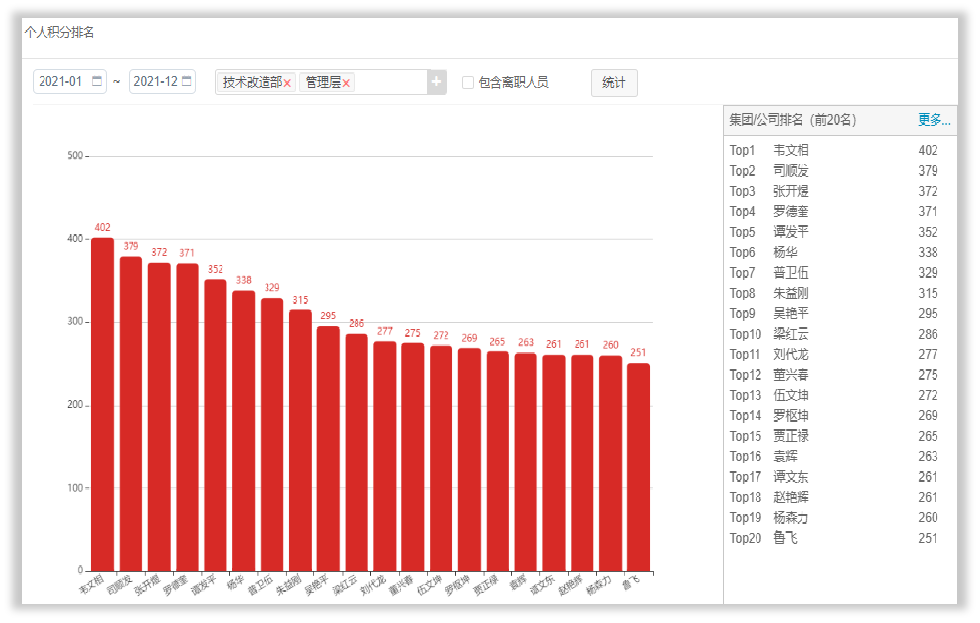980x623 pixels.
Task: Click the bar labeled 338
Action: [244, 431]
